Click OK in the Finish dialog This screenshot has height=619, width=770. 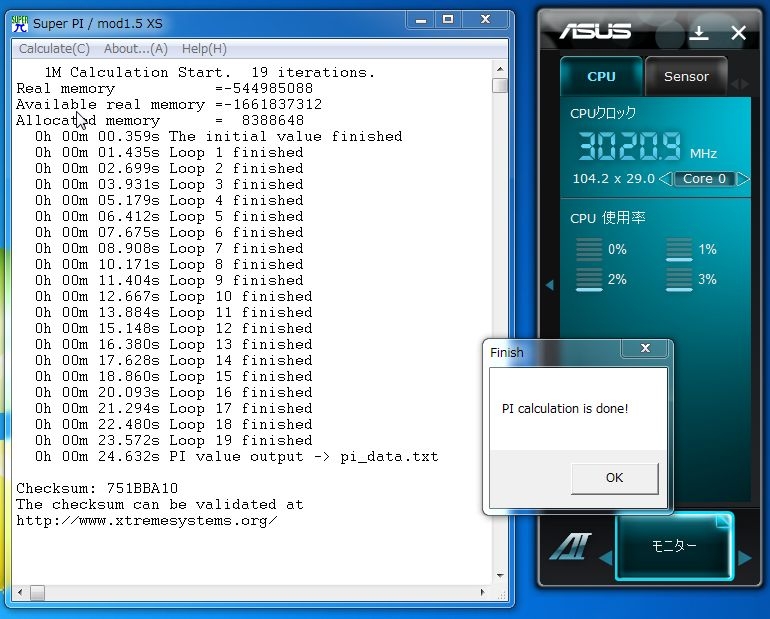(614, 478)
